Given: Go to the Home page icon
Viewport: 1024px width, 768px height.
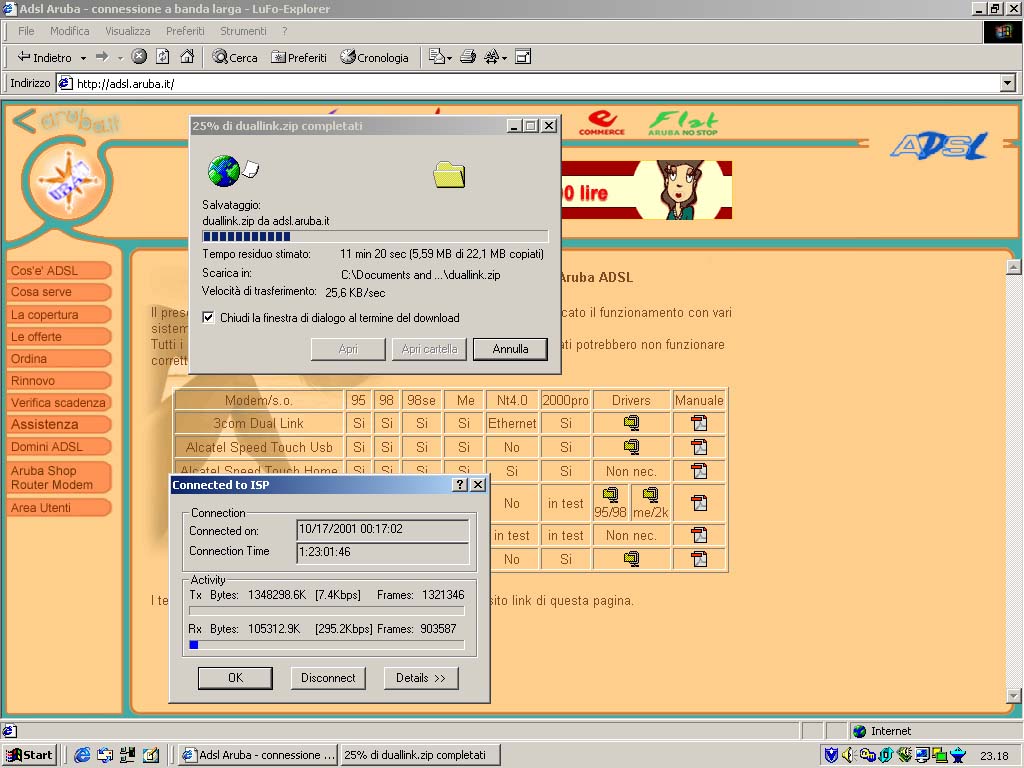Looking at the screenshot, I should click(x=187, y=57).
